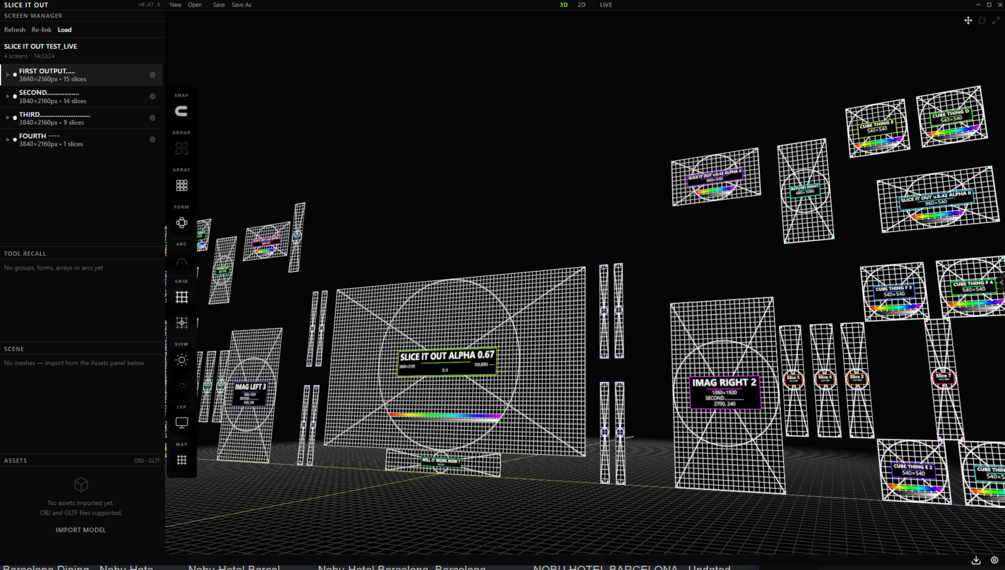Select the Form tool icon

(181, 222)
